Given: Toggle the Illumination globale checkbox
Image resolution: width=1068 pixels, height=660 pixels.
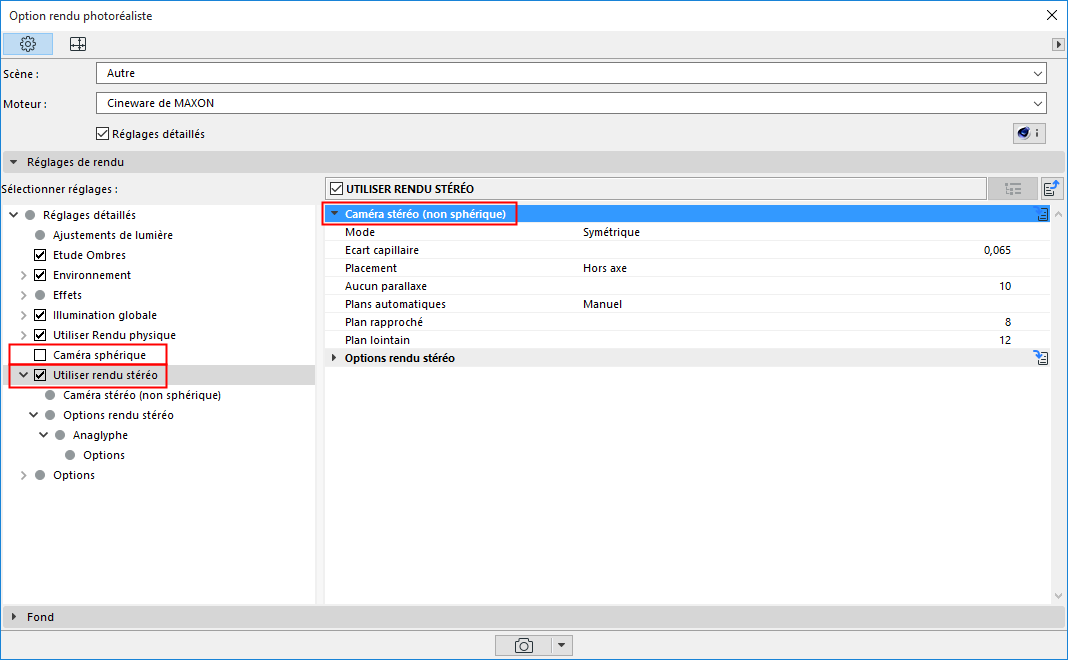Looking at the screenshot, I should click(x=40, y=315).
